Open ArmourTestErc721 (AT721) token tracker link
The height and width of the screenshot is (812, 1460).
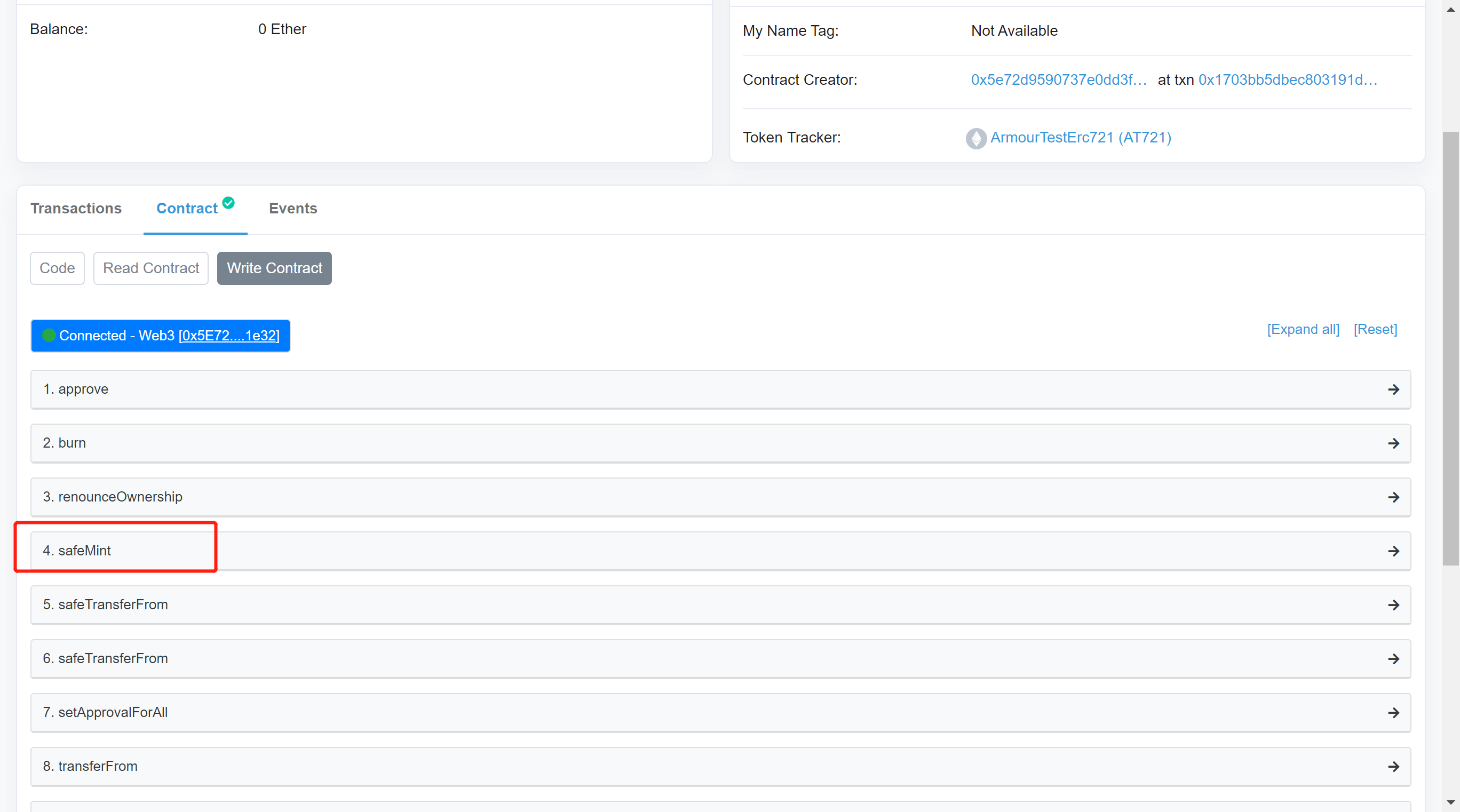point(1080,138)
